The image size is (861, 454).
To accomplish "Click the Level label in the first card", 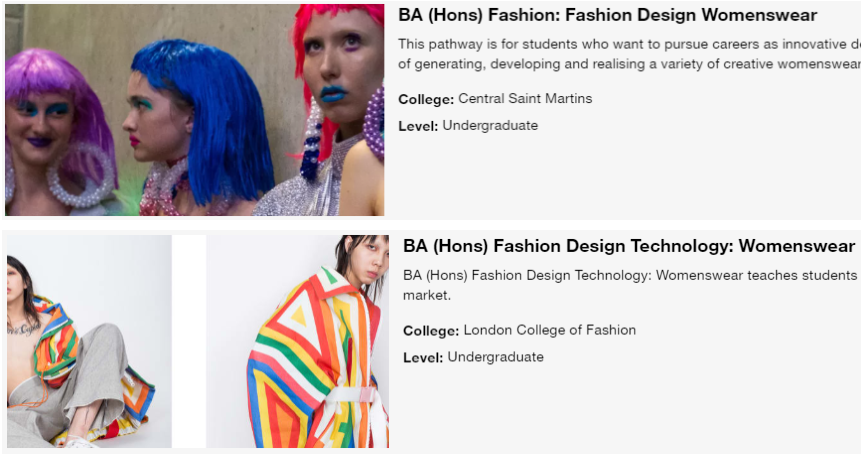I will [418, 126].
